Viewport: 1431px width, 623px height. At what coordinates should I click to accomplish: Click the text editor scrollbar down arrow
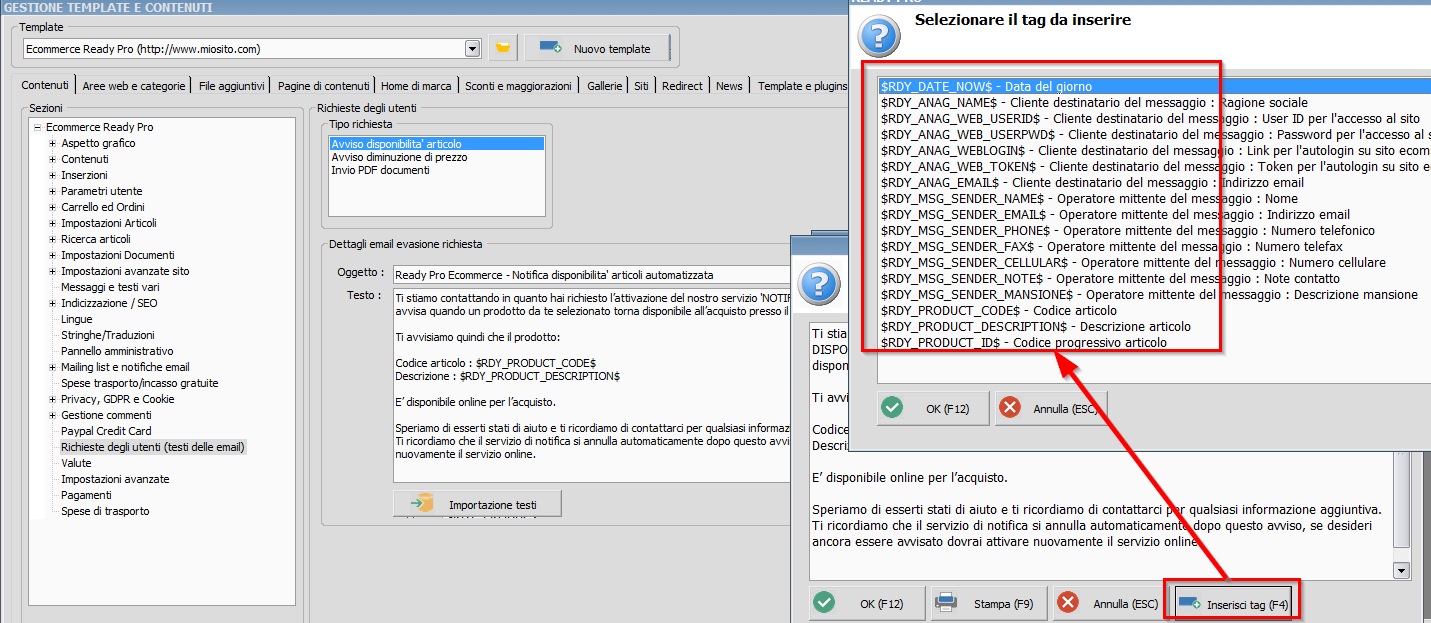click(1401, 569)
